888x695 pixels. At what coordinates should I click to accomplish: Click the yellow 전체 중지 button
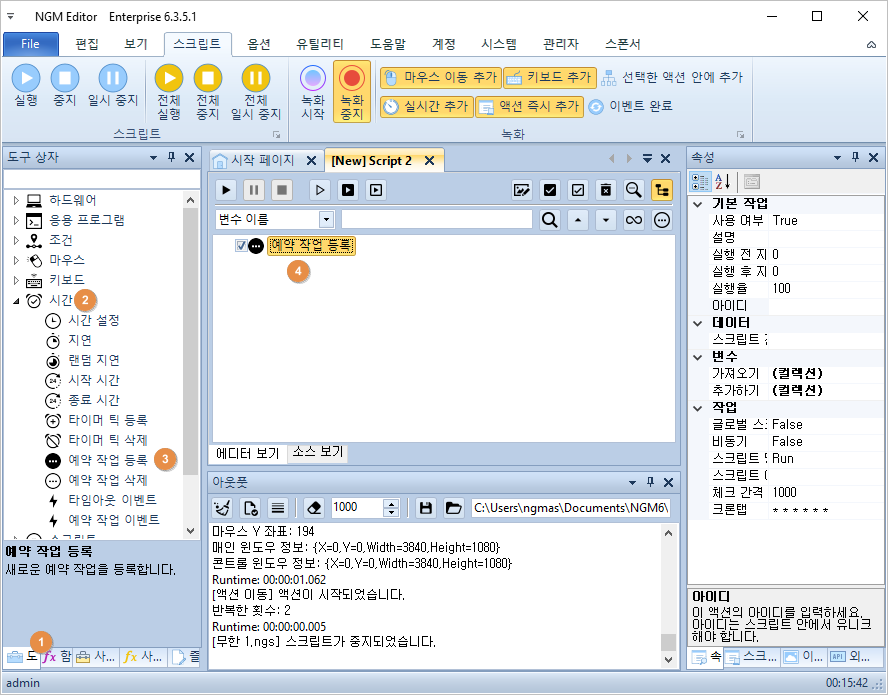coord(208,92)
